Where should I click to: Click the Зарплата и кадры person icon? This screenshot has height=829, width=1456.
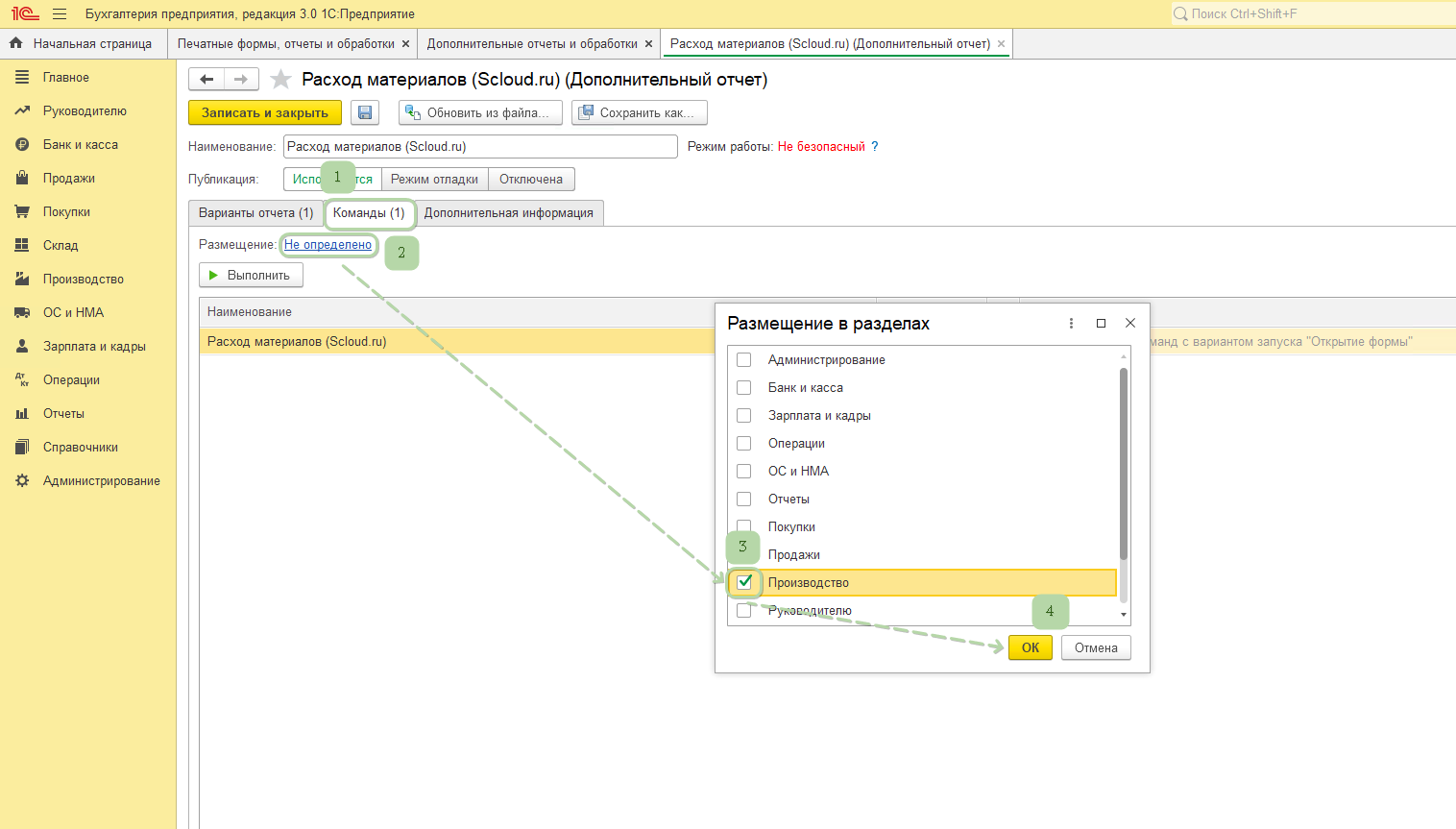tap(22, 346)
